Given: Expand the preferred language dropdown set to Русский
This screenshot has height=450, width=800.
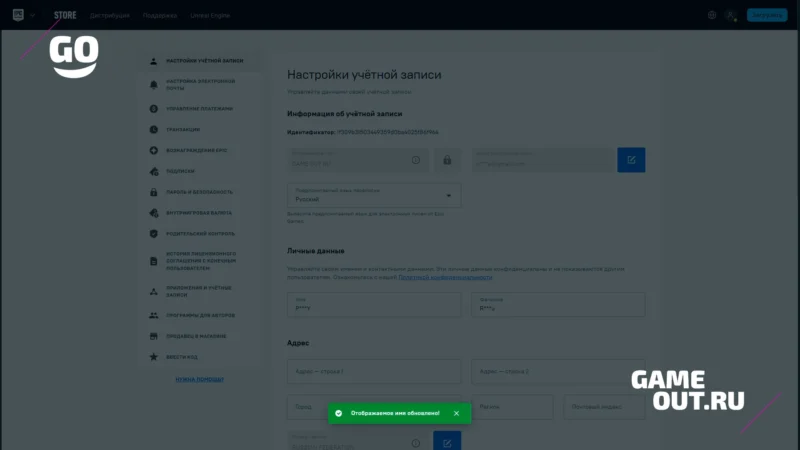Looking at the screenshot, I should (x=374, y=195).
